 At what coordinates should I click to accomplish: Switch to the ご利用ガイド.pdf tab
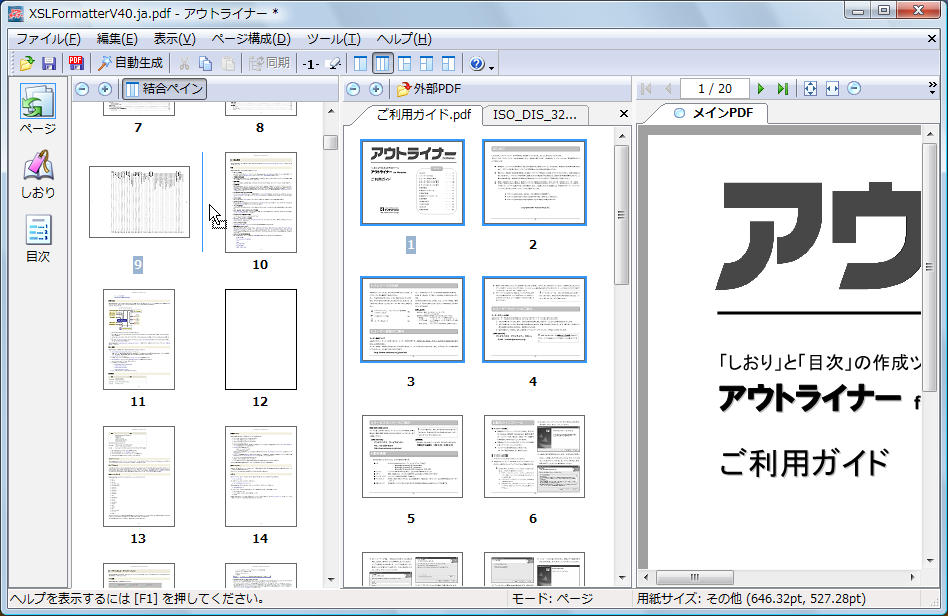point(421,114)
